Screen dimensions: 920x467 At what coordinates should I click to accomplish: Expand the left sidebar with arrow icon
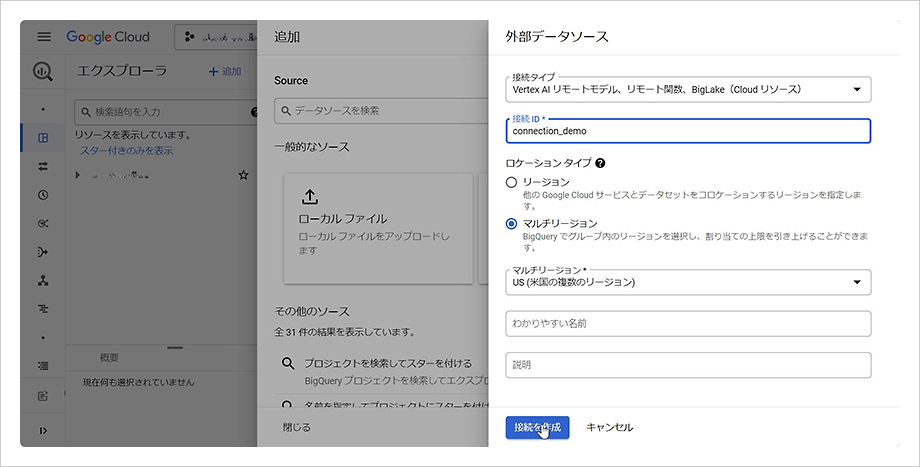click(x=43, y=431)
